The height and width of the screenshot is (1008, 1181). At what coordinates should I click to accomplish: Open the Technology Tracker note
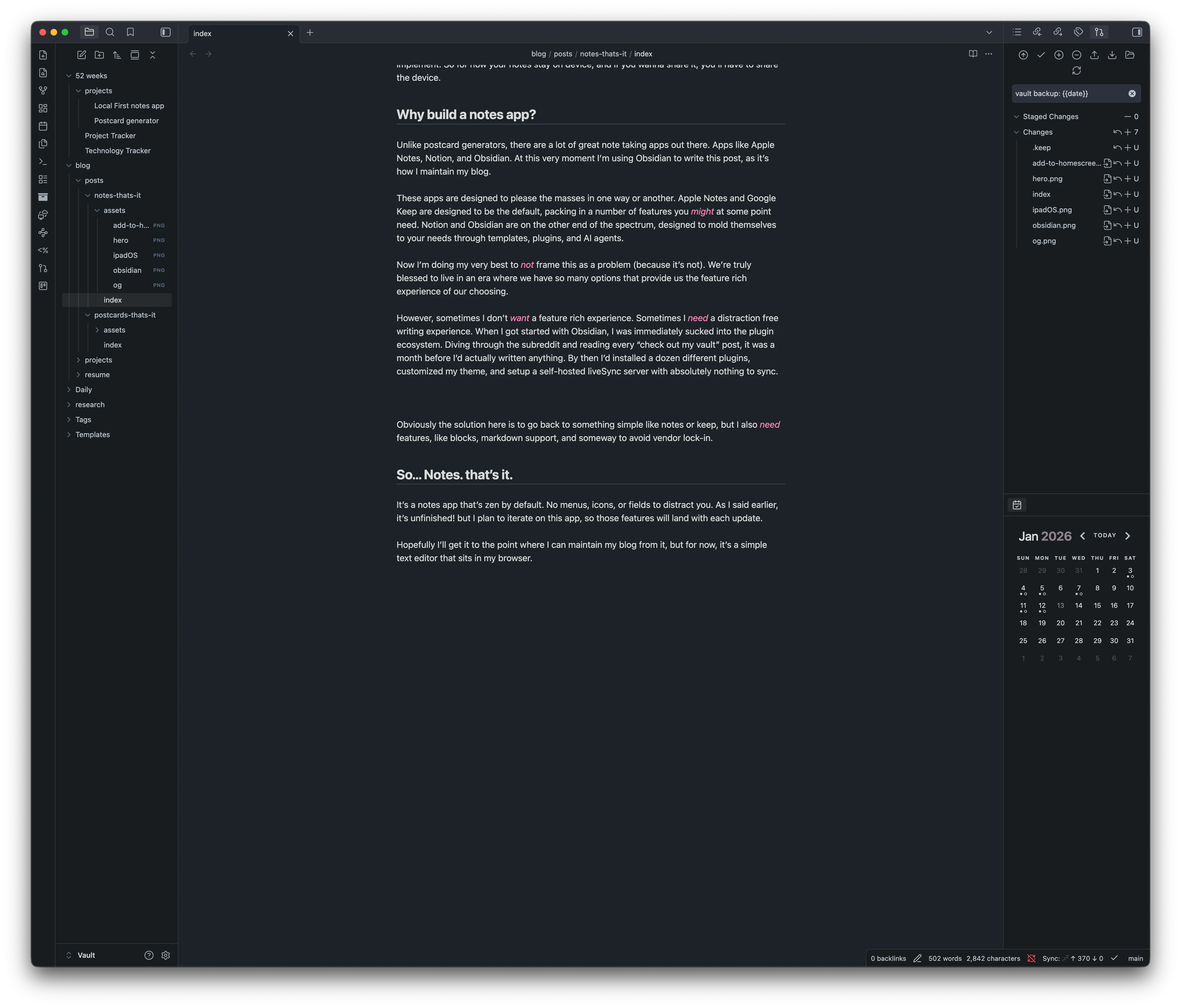(117, 150)
